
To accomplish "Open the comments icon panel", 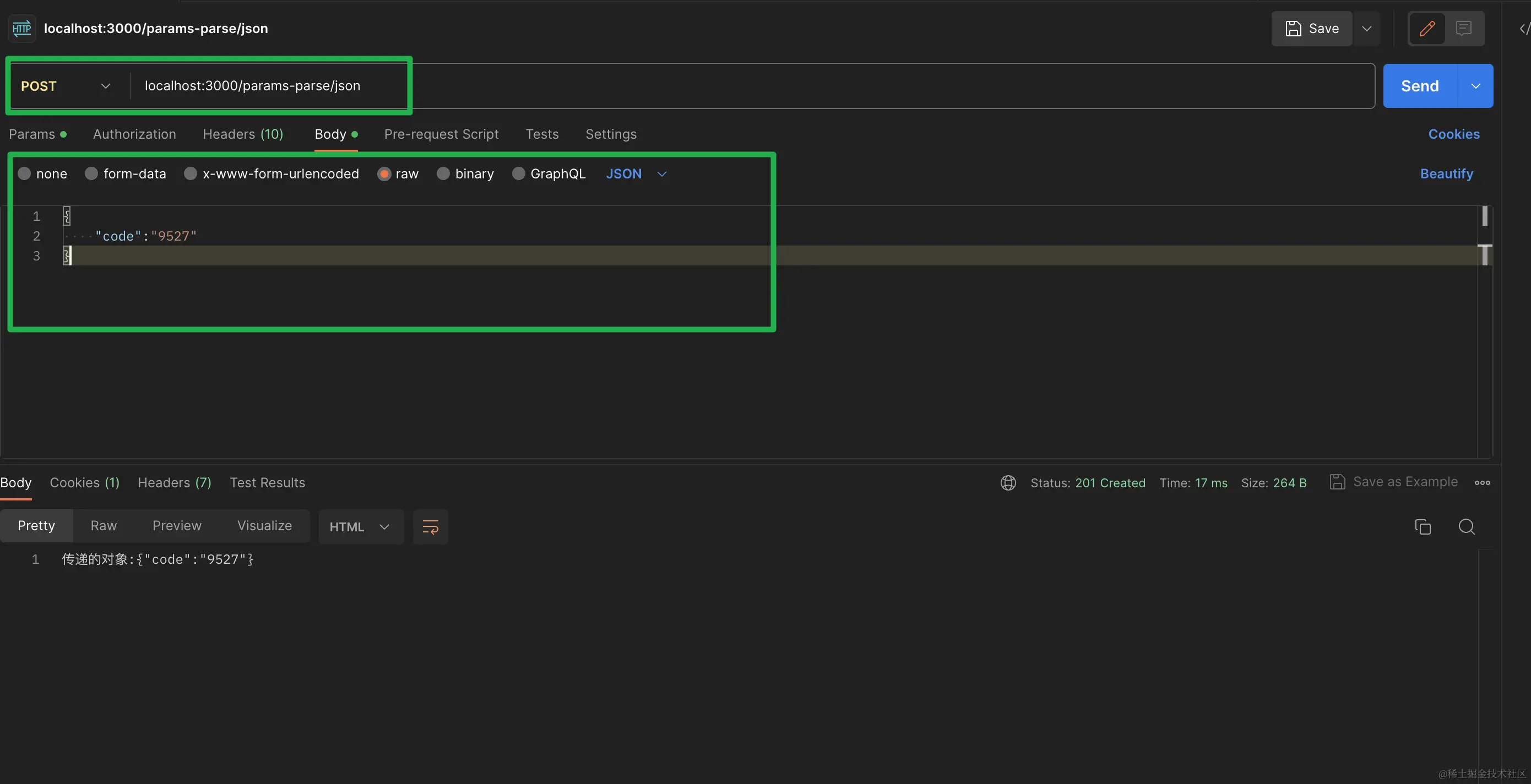I will tap(1463, 29).
